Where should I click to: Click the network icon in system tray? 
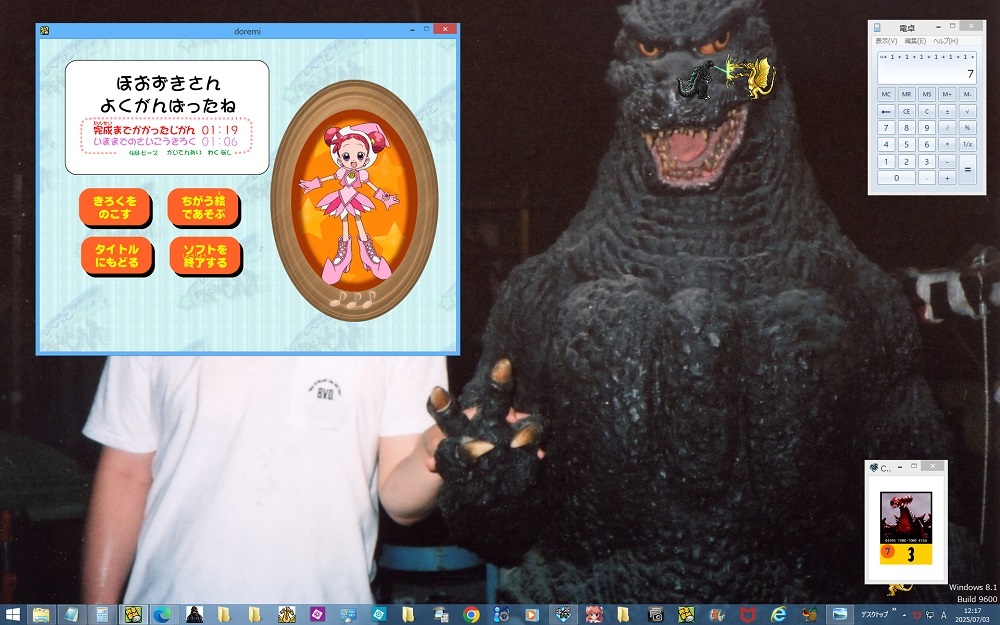click(930, 615)
